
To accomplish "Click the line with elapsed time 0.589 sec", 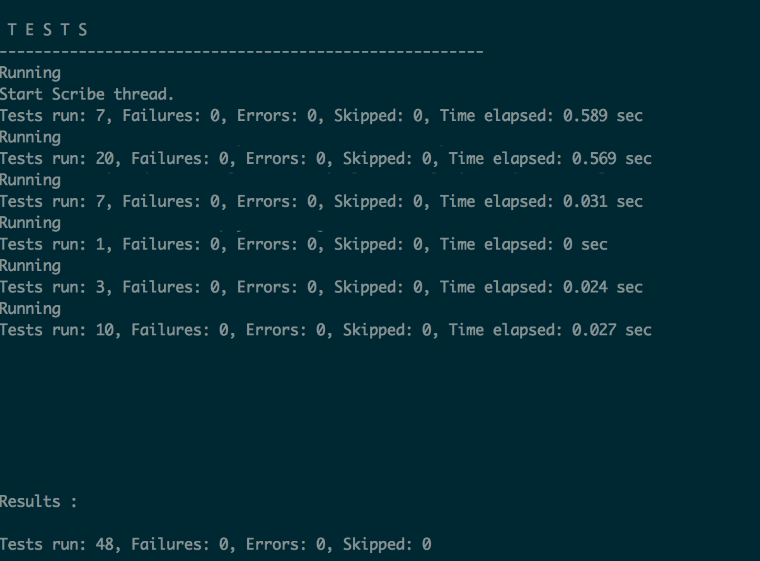I will [x=321, y=116].
